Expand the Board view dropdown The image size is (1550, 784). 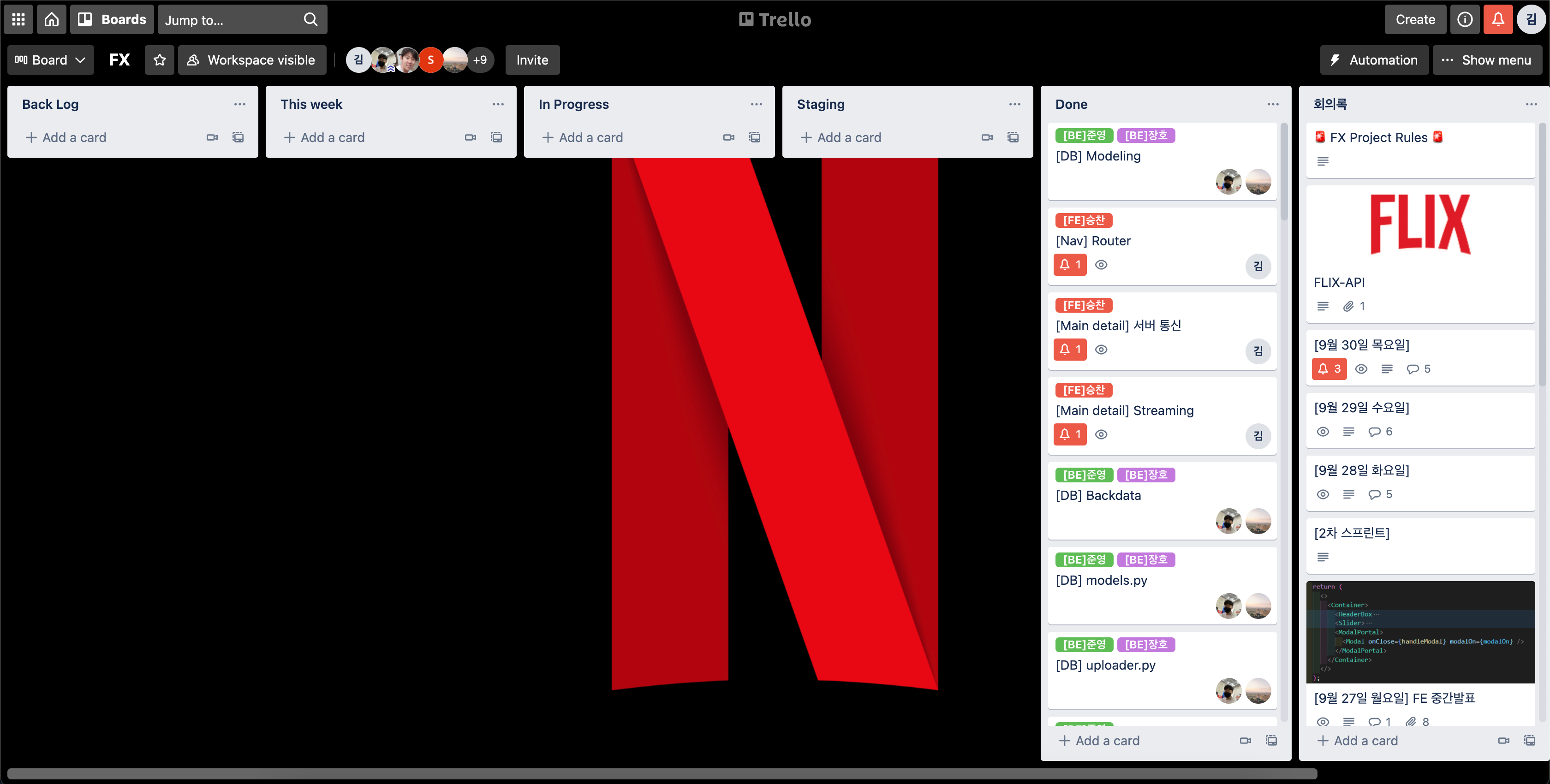click(51, 60)
